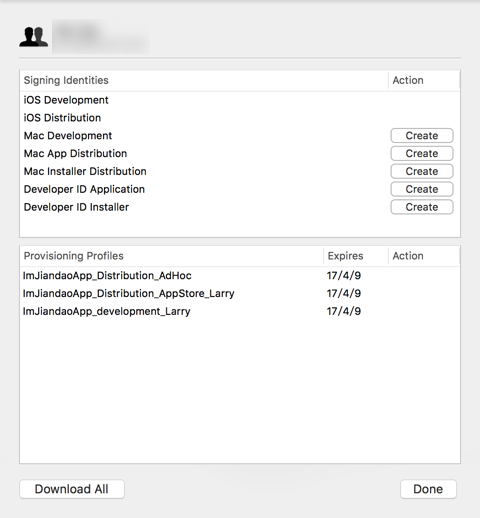
Task: Select the iOS Development row
Action: [x=240, y=100]
